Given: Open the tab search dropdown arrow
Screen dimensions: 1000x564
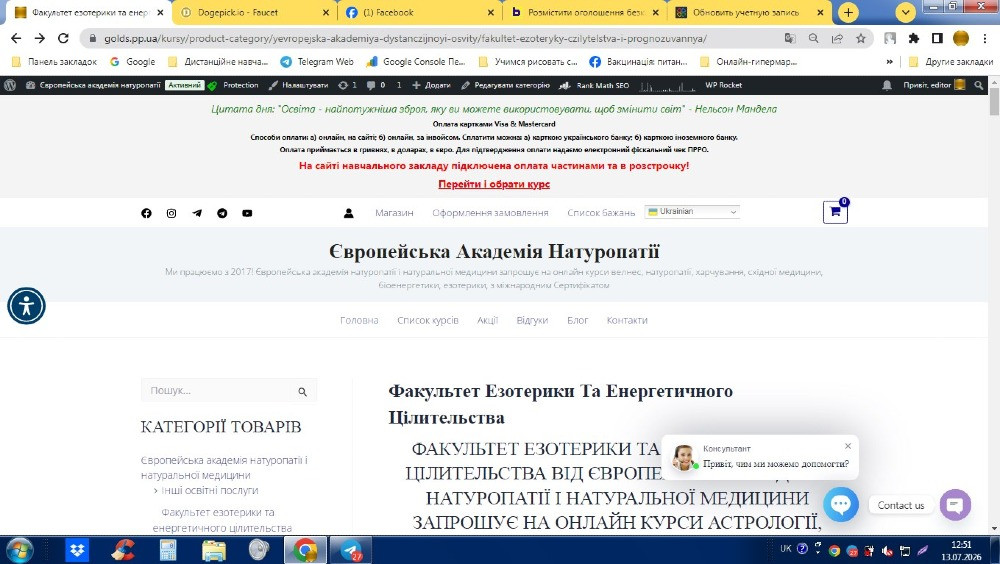Looking at the screenshot, I should [906, 12].
